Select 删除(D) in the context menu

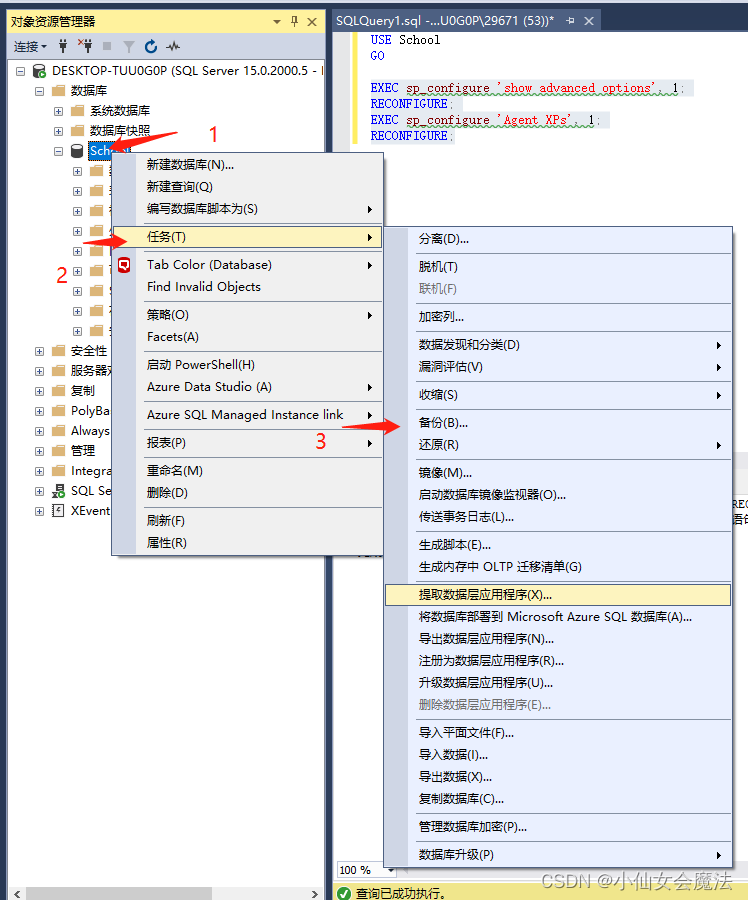coord(248,492)
